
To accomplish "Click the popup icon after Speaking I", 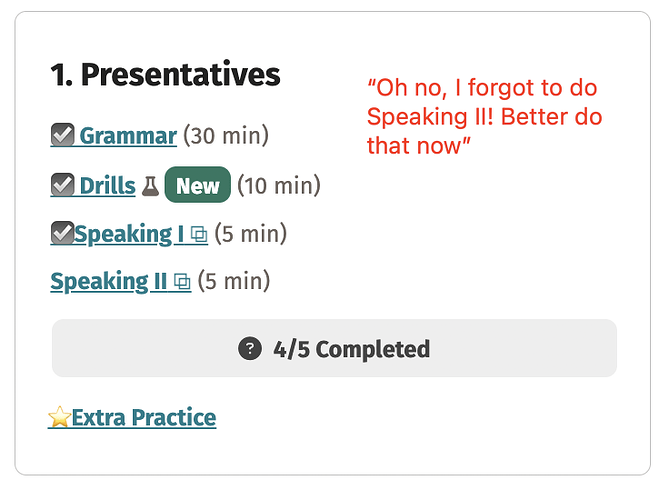I will click(199, 235).
